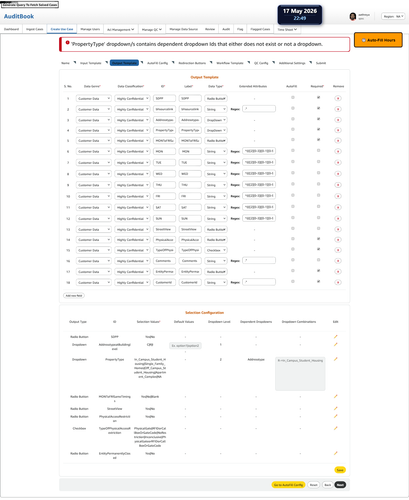Go to Workflow Template step
Screen dimensions: 409x500
pyautogui.click(x=230, y=63)
